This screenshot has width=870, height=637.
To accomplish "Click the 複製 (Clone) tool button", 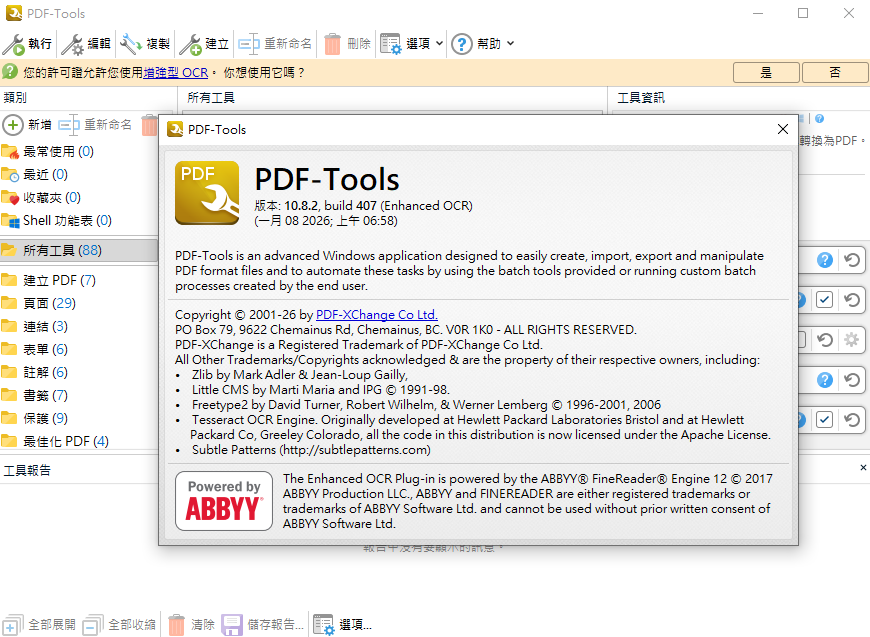I will pos(145,44).
